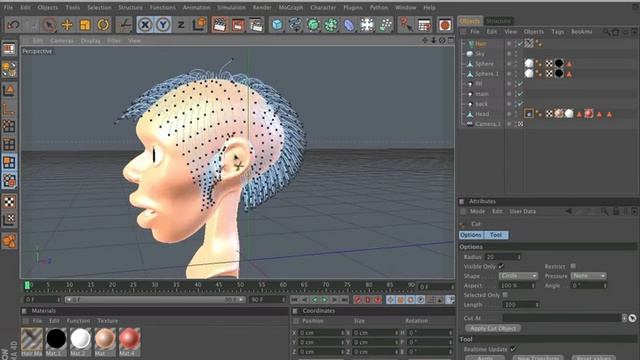This screenshot has height=360, width=640.
Task: Click the Render View clapperboard icon
Action: (220, 25)
